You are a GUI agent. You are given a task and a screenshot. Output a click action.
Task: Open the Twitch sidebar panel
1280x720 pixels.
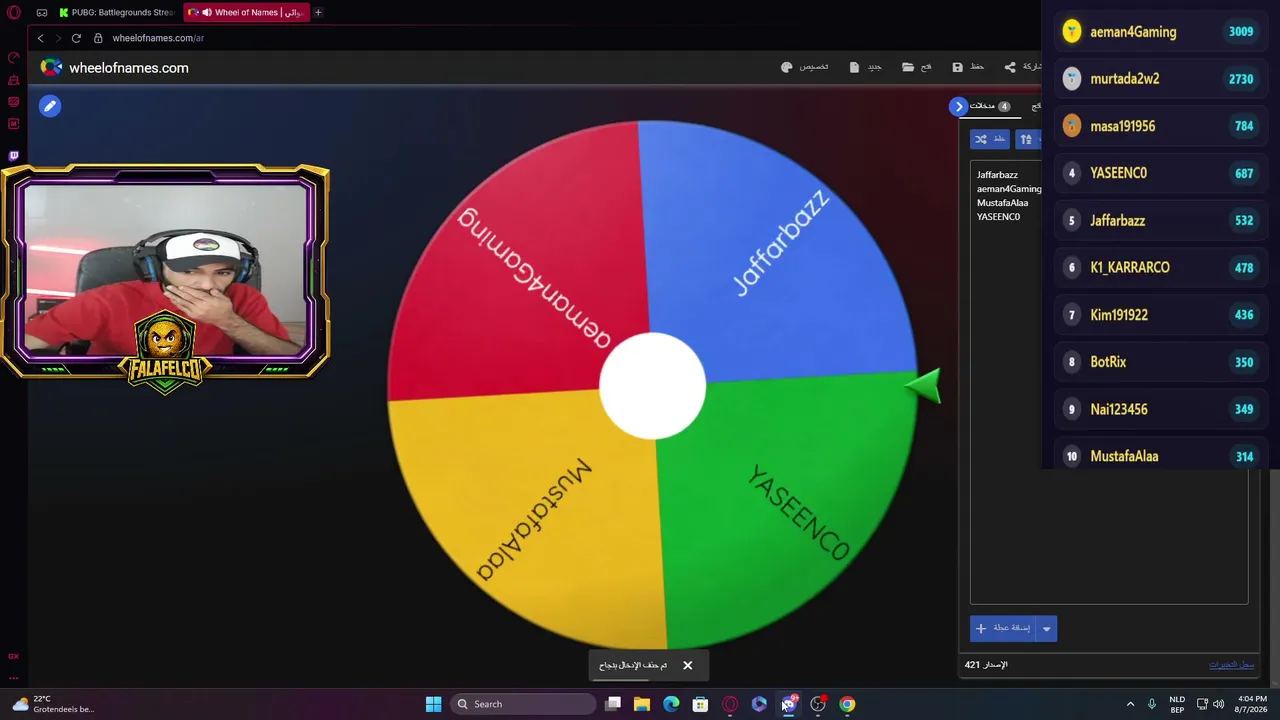pos(14,156)
